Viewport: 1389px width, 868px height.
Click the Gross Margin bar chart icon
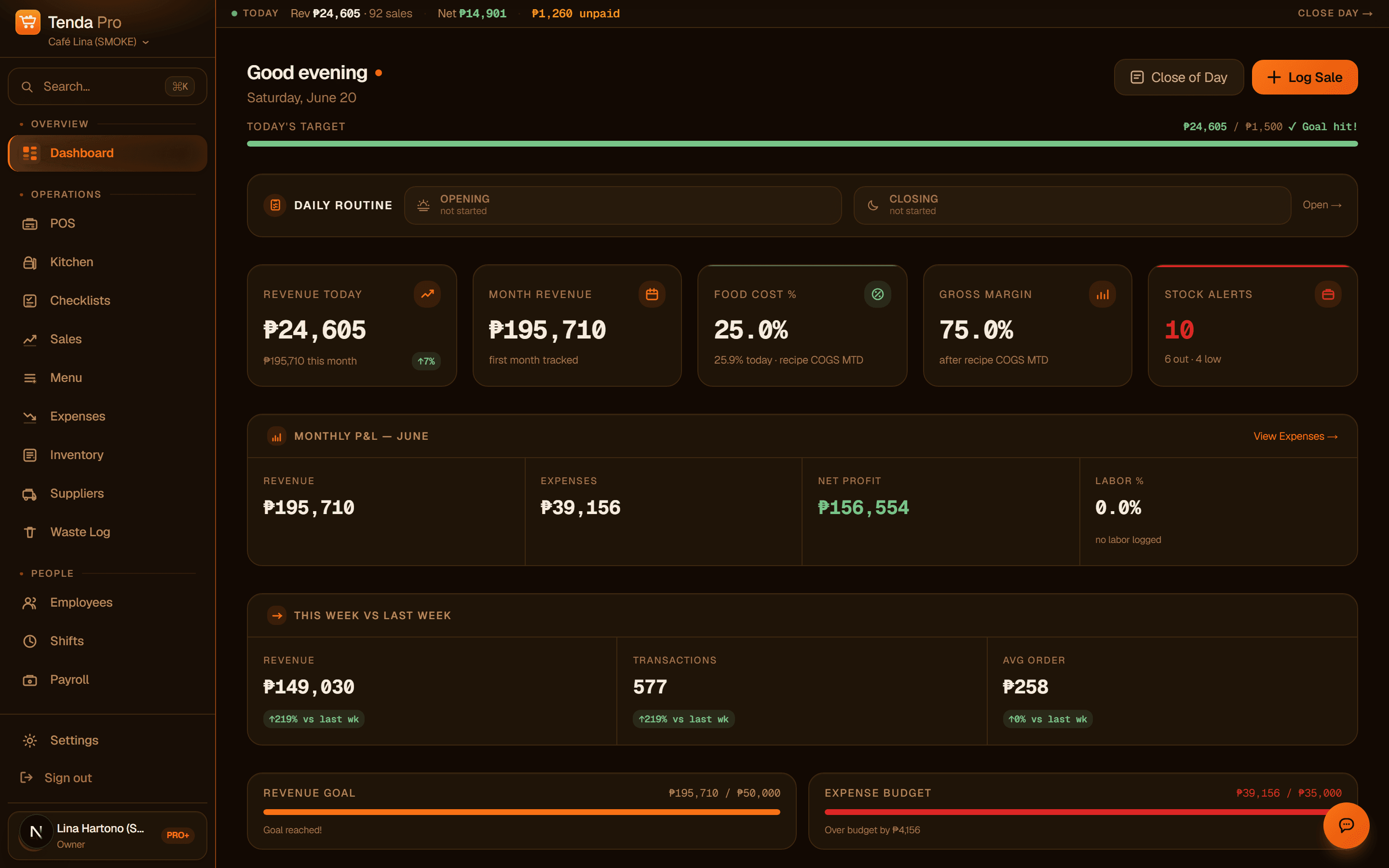[1103, 294]
